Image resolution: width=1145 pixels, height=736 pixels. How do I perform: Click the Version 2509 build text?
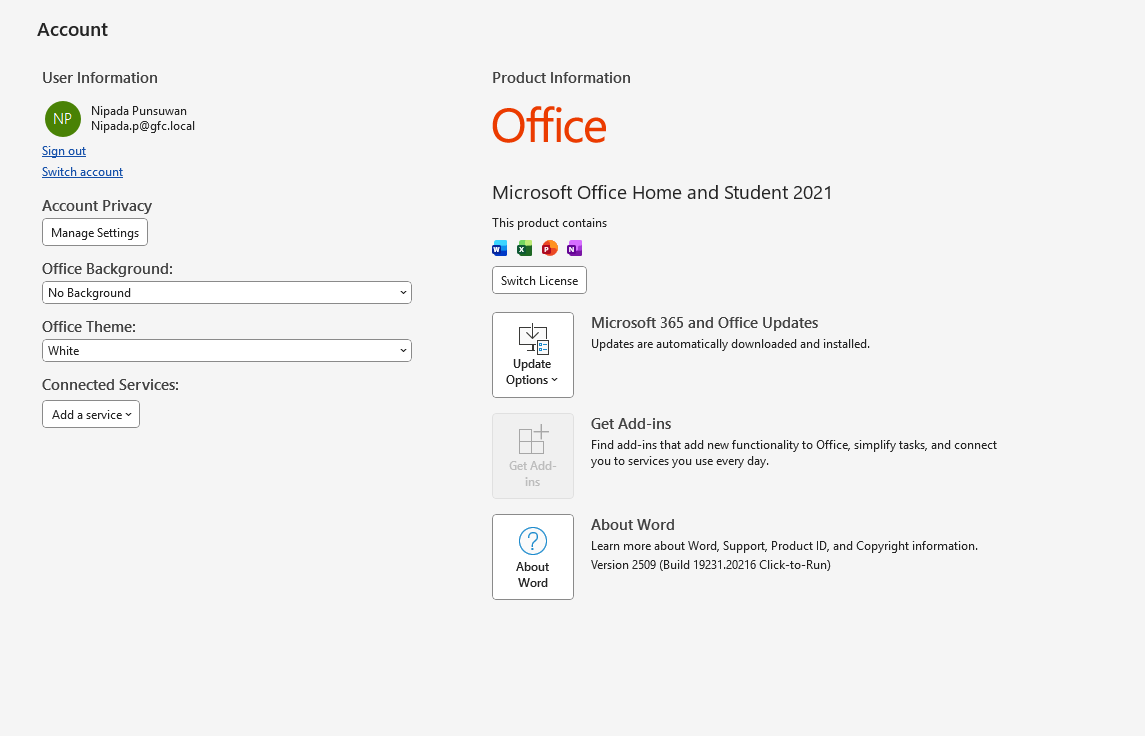pos(710,565)
